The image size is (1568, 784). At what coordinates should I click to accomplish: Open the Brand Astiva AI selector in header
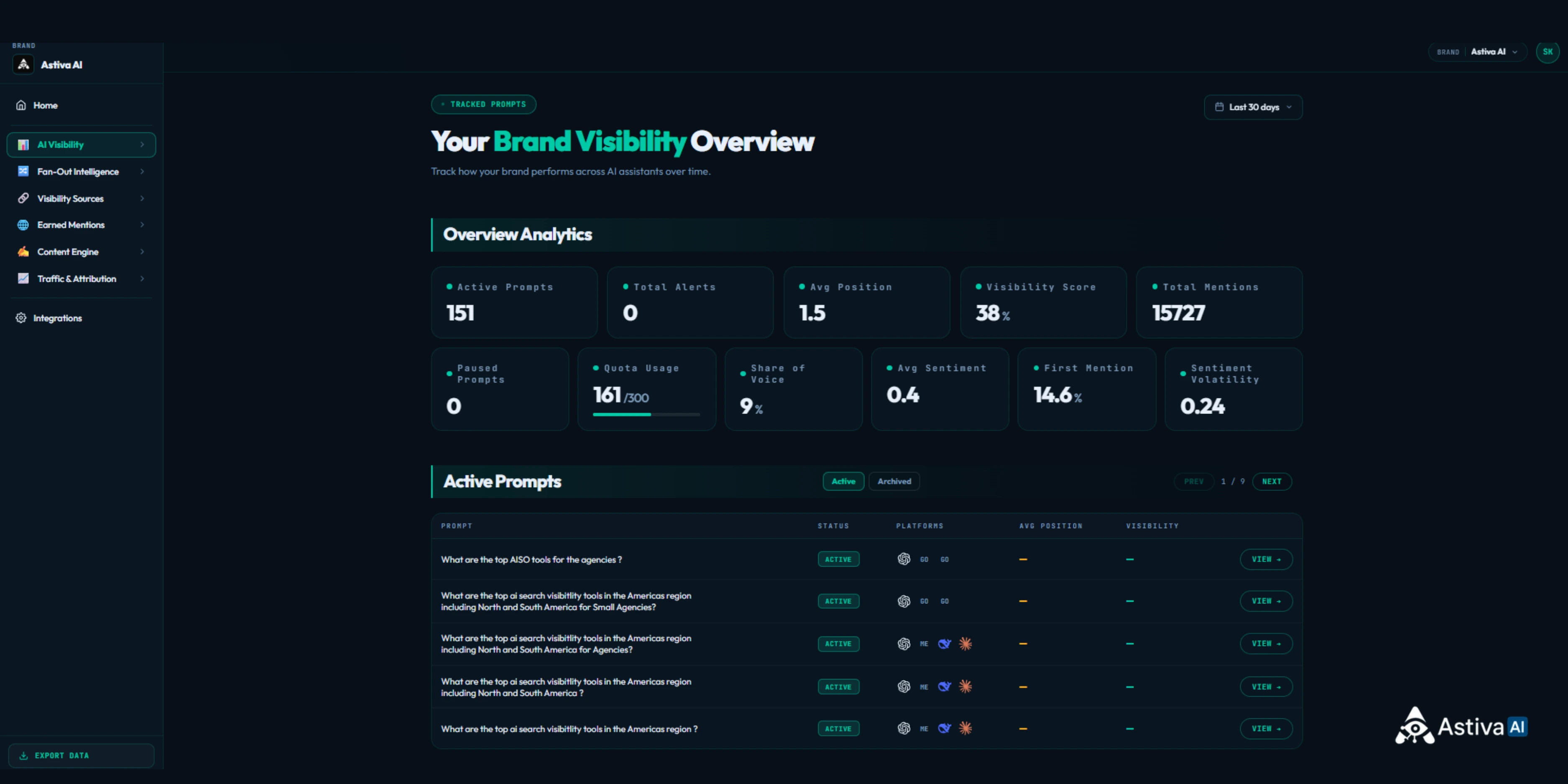1477,52
